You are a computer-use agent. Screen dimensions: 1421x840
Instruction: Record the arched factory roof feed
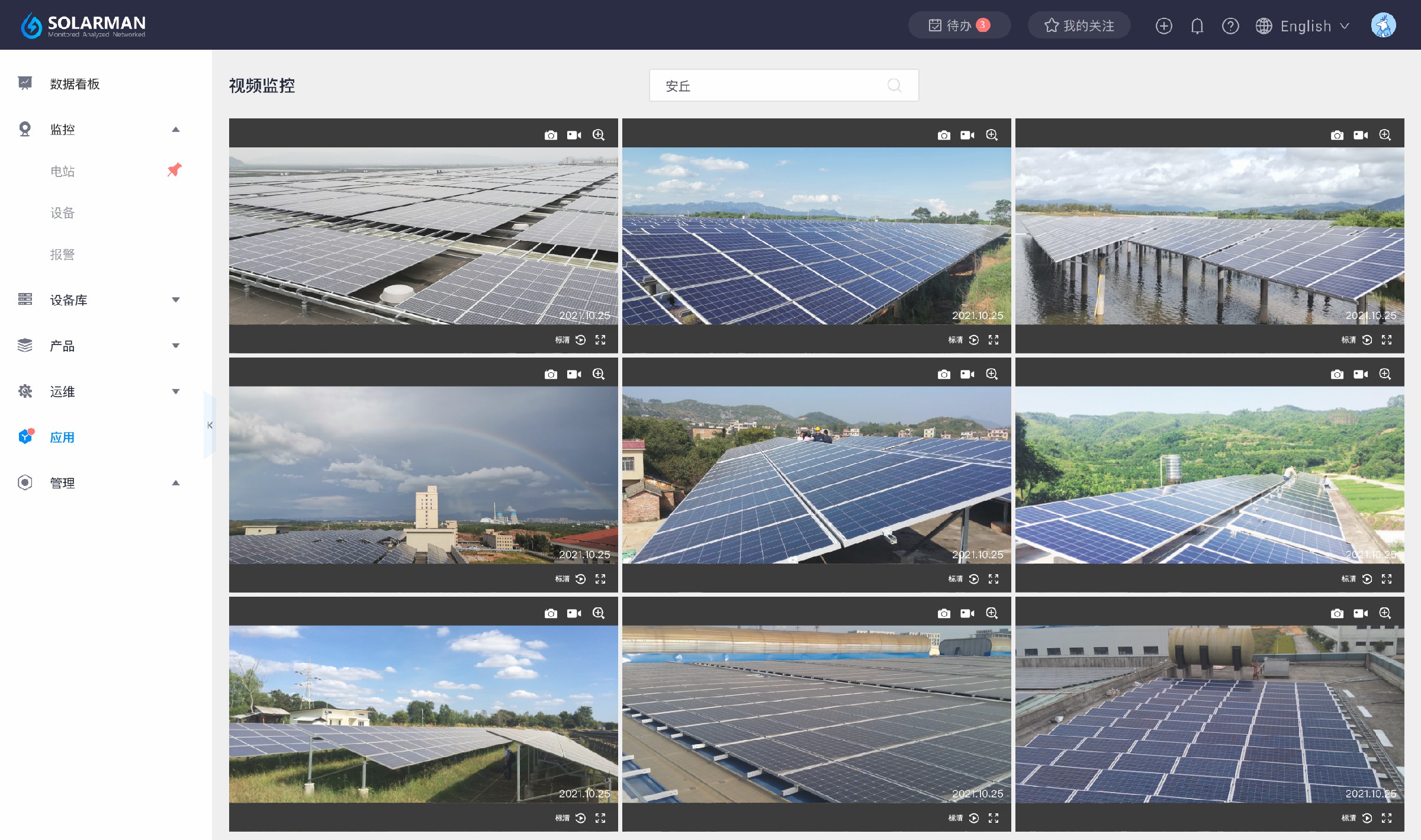967,613
